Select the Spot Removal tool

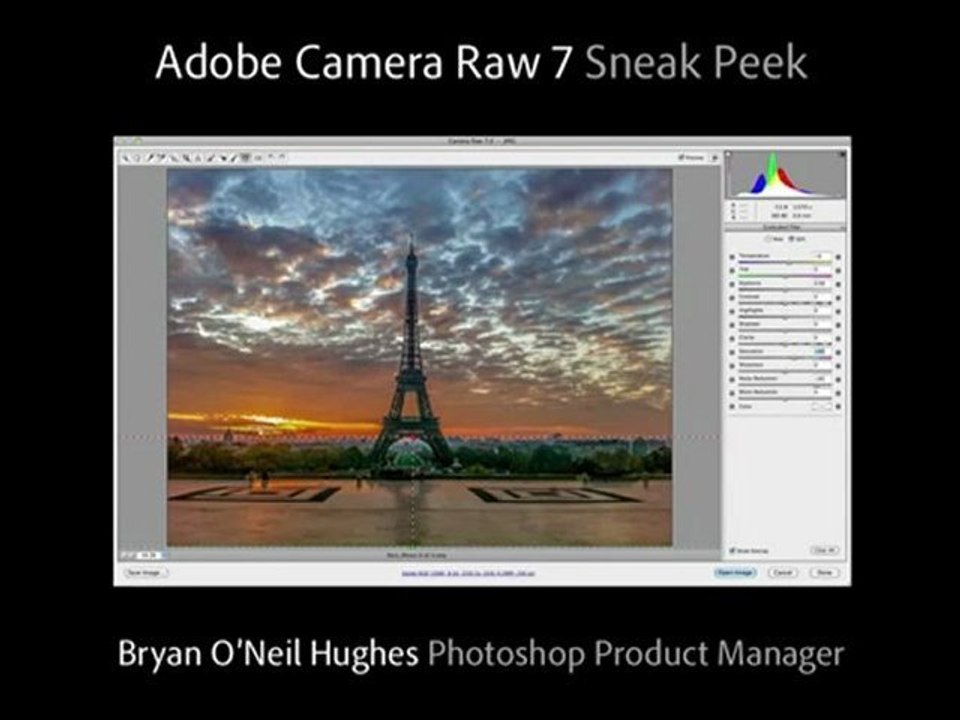click(210, 157)
